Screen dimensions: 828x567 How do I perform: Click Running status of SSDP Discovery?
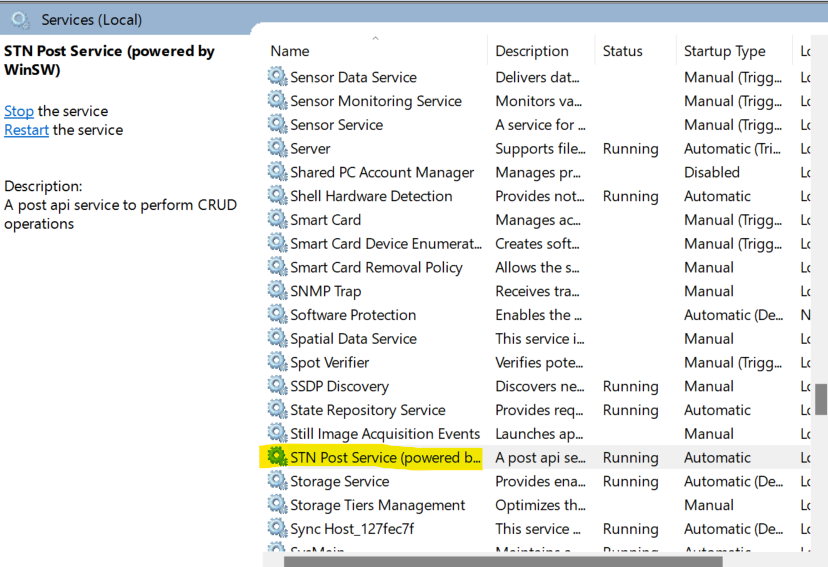click(631, 386)
